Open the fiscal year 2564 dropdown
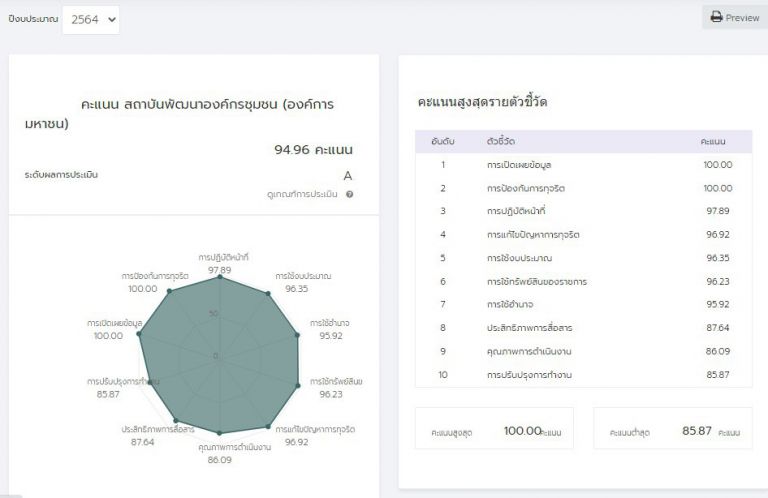Viewport: 768px width, 498px height. coord(91,19)
